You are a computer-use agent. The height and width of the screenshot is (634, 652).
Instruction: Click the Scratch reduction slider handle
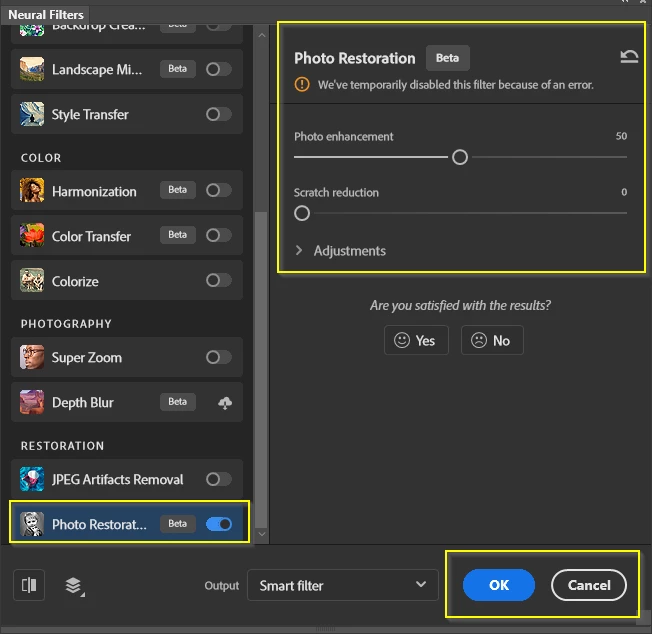(x=302, y=213)
